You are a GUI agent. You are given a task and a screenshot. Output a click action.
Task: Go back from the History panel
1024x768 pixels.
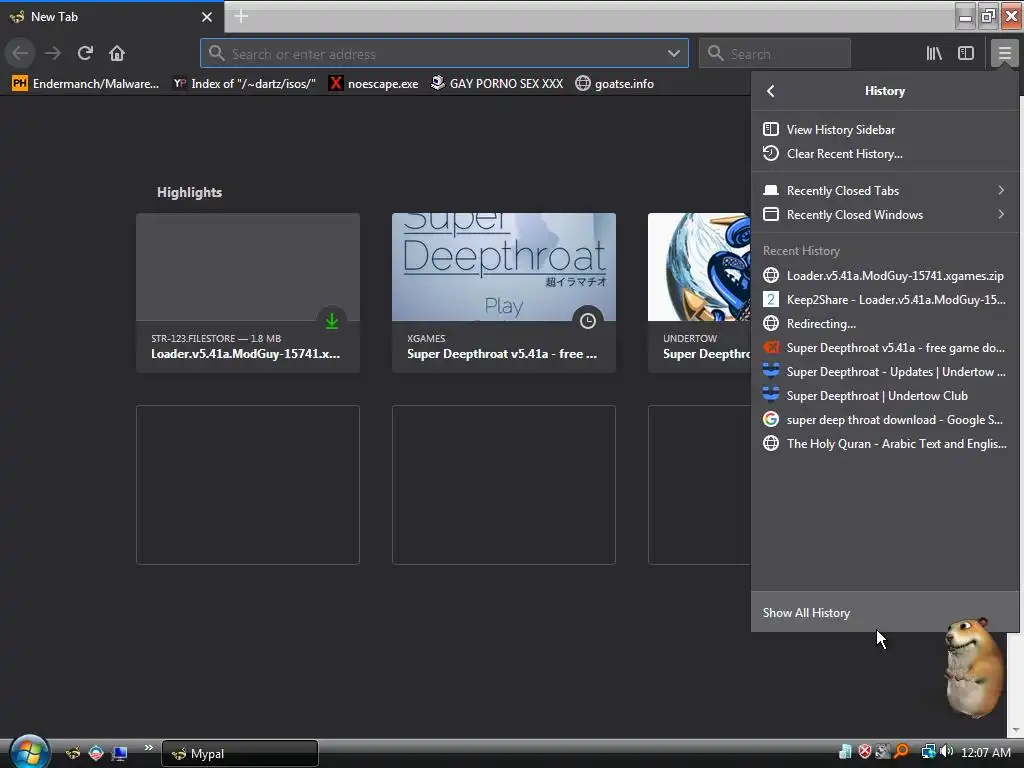point(771,91)
